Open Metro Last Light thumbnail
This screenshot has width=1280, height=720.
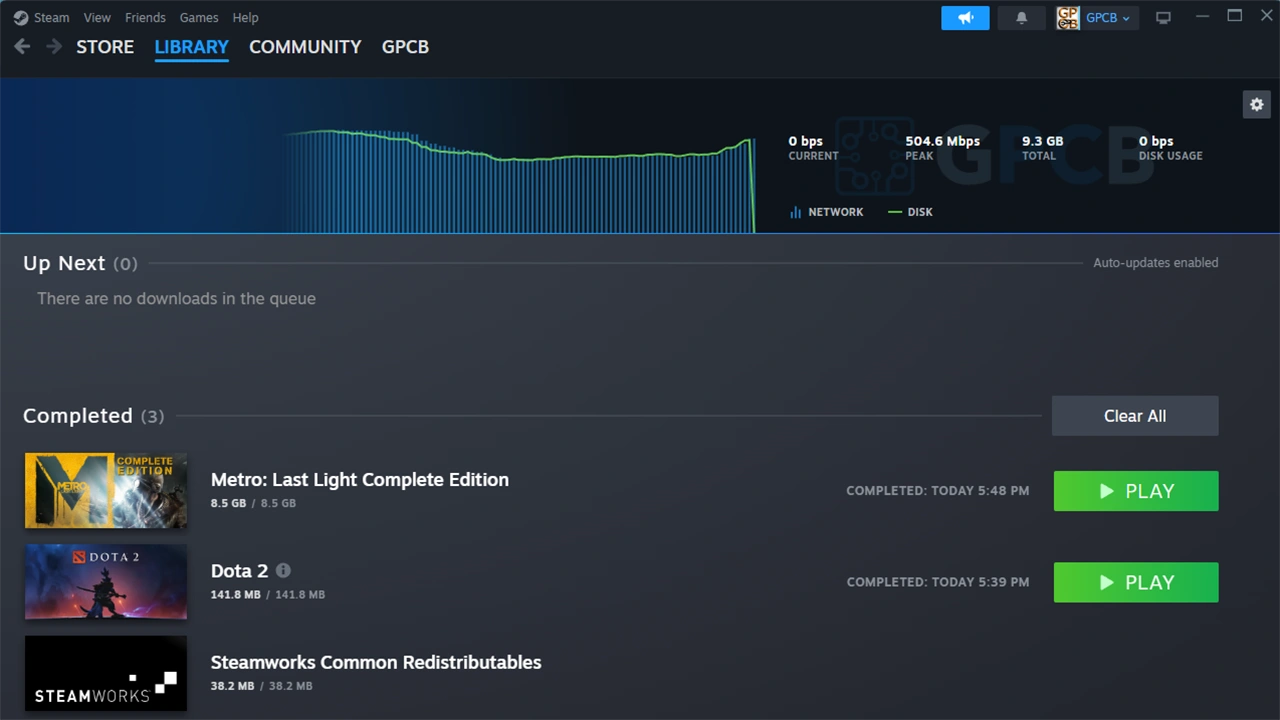pos(106,490)
